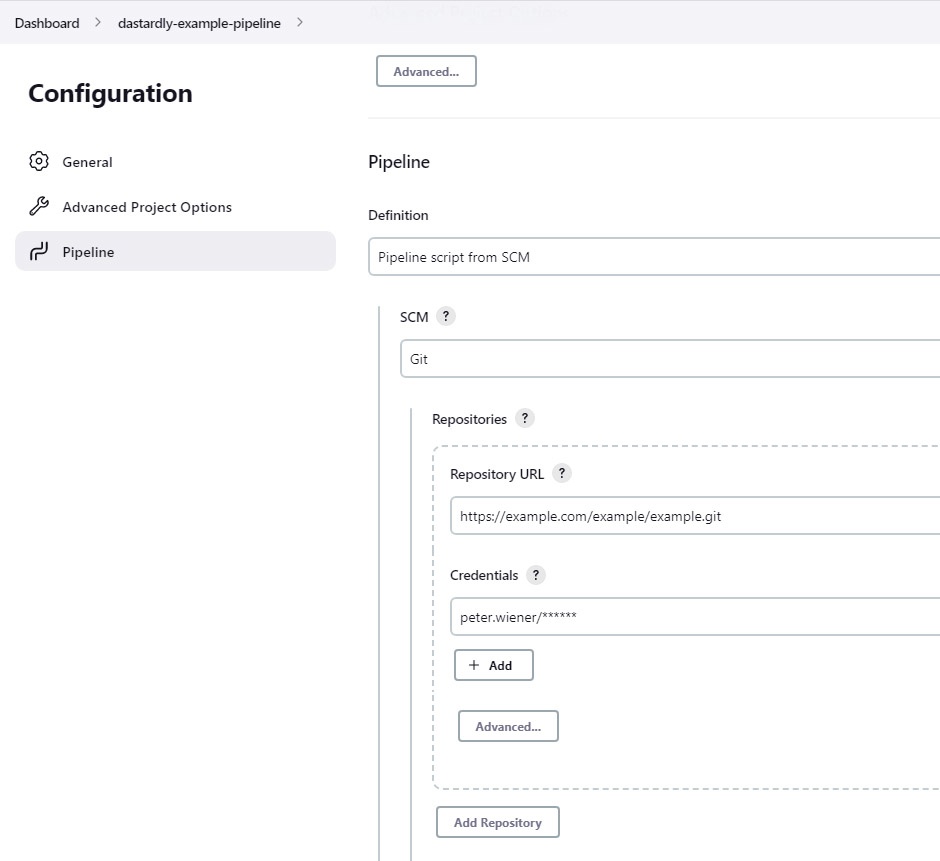Click Advanced... button under Credentials

(508, 726)
